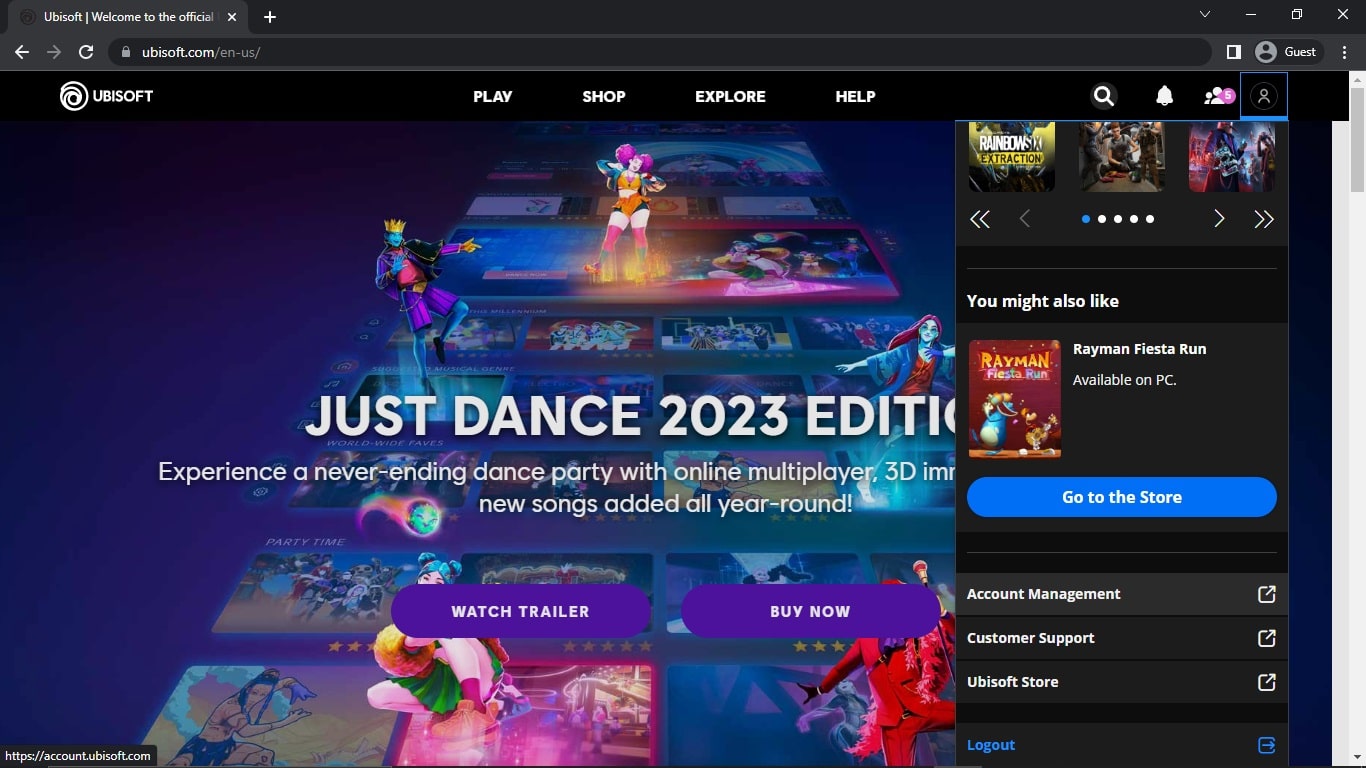Select the fifth carousel dot
This screenshot has height=768, width=1366.
tap(1150, 219)
